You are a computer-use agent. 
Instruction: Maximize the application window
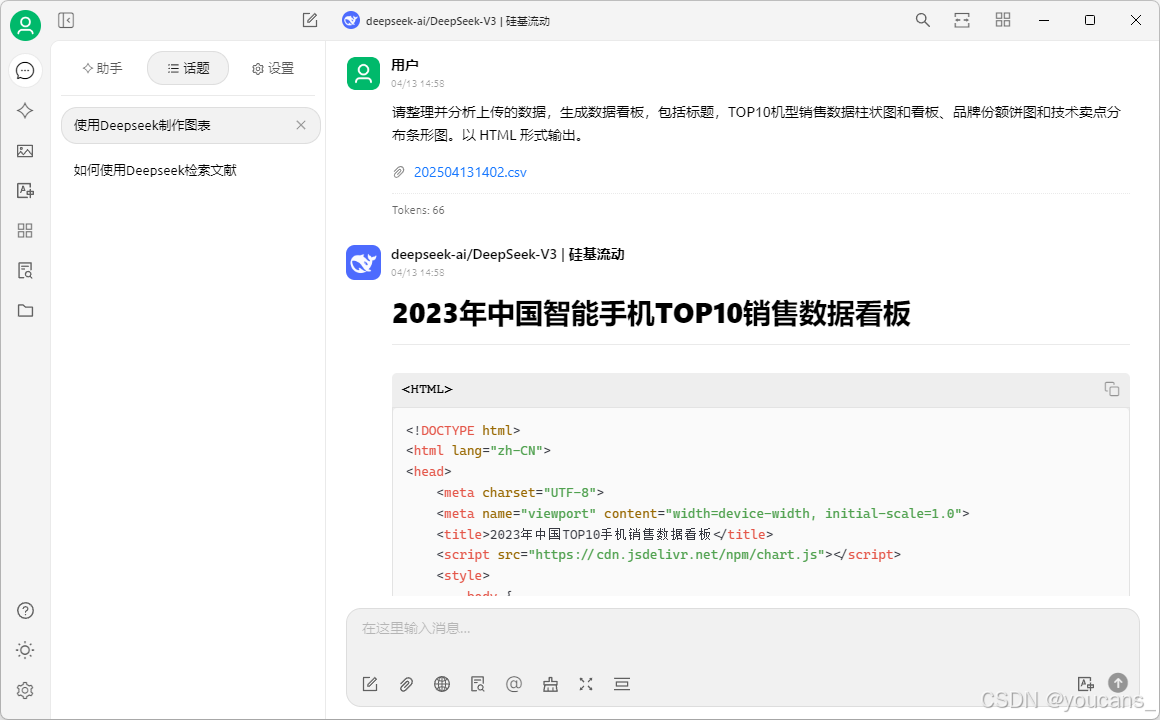pos(1090,20)
